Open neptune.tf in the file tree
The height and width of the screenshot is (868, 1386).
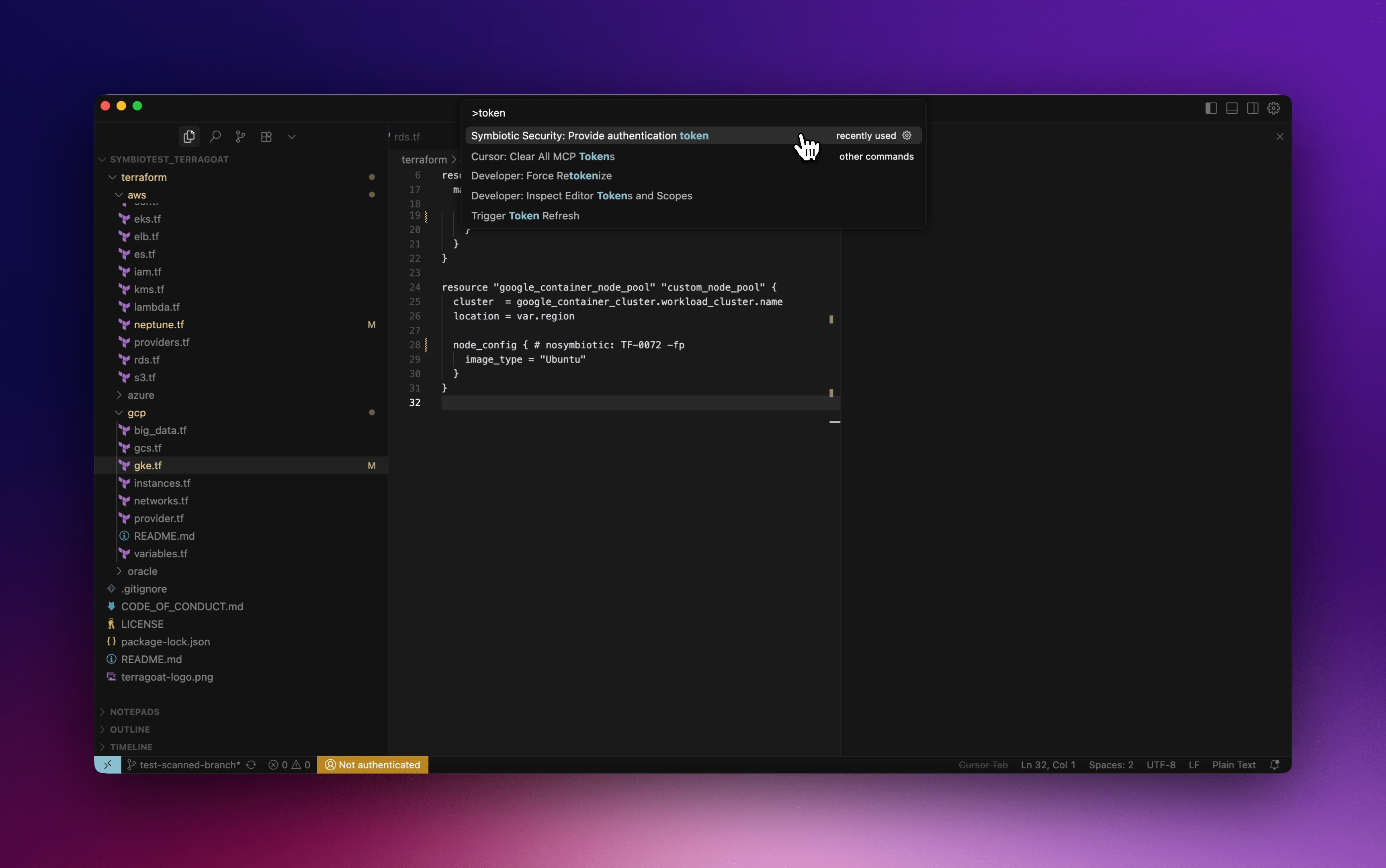click(x=159, y=324)
